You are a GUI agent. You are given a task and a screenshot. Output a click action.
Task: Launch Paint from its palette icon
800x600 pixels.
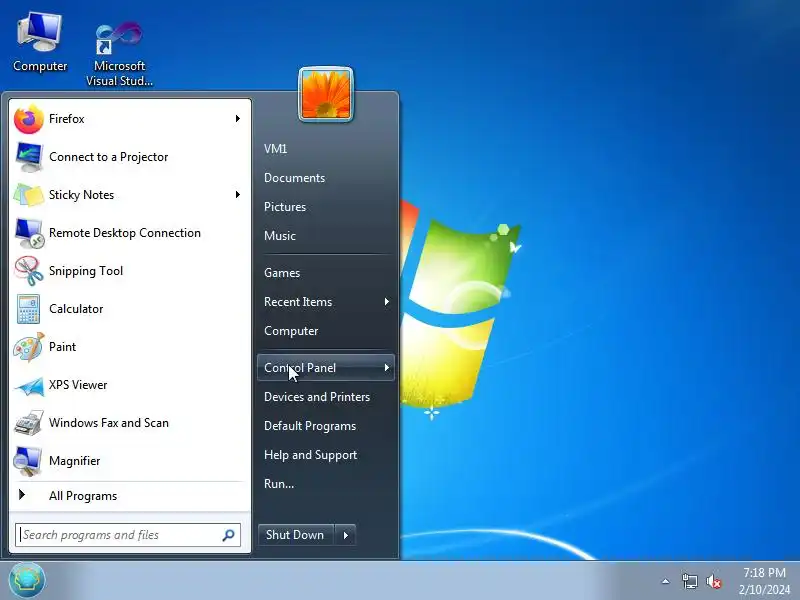(x=29, y=347)
